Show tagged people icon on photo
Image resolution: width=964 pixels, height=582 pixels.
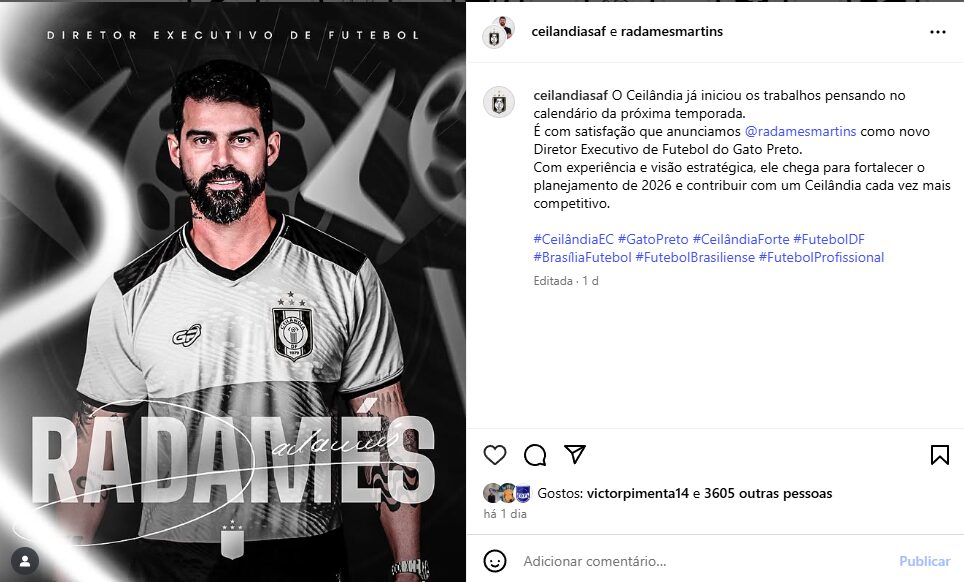tap(25, 560)
